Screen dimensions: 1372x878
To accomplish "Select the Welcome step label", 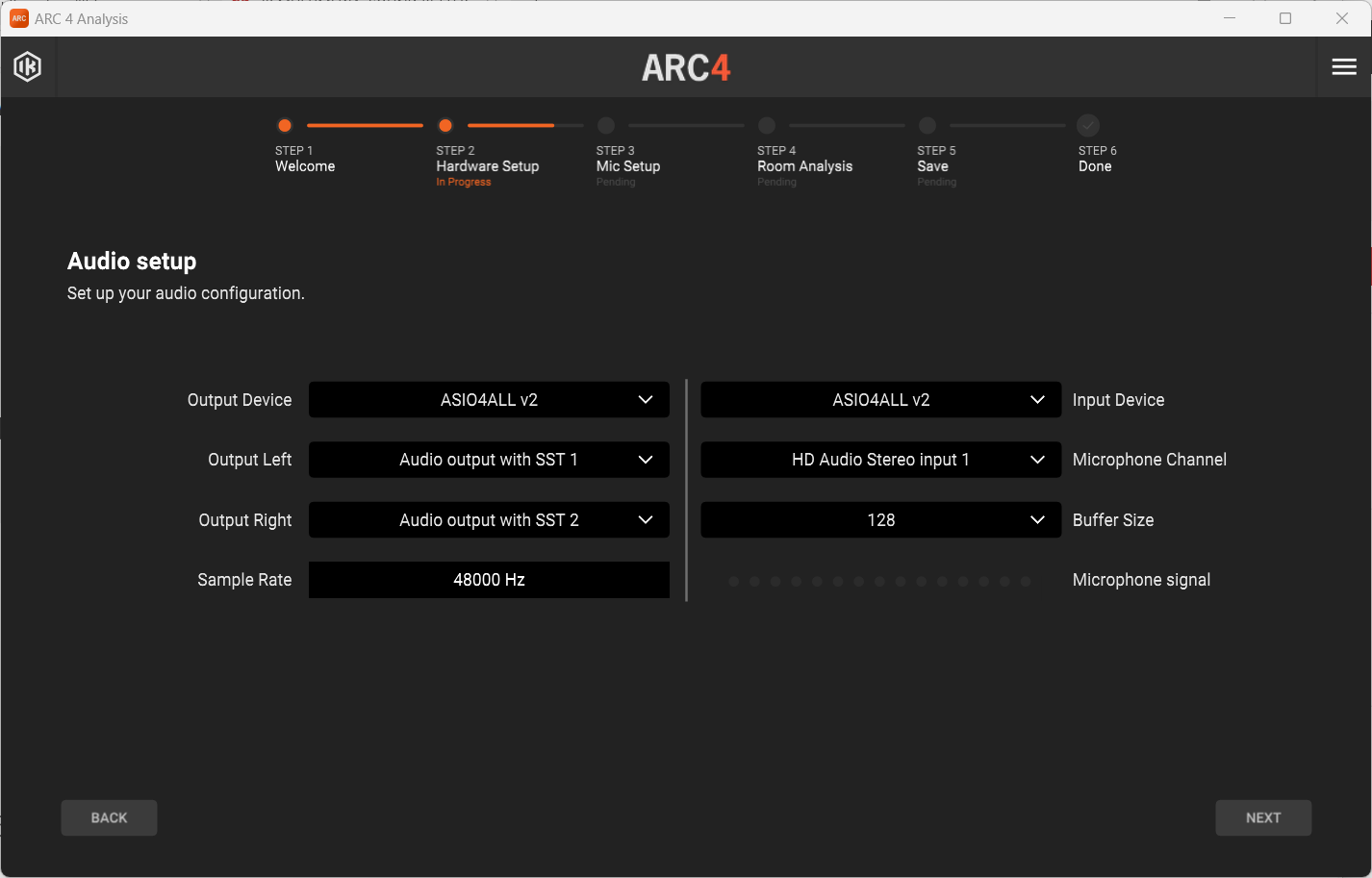I will pyautogui.click(x=305, y=166).
